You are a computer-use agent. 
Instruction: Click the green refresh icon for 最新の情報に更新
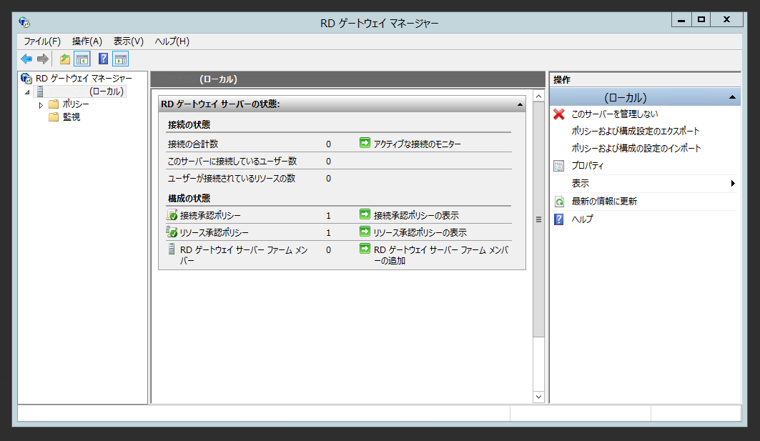tap(559, 202)
